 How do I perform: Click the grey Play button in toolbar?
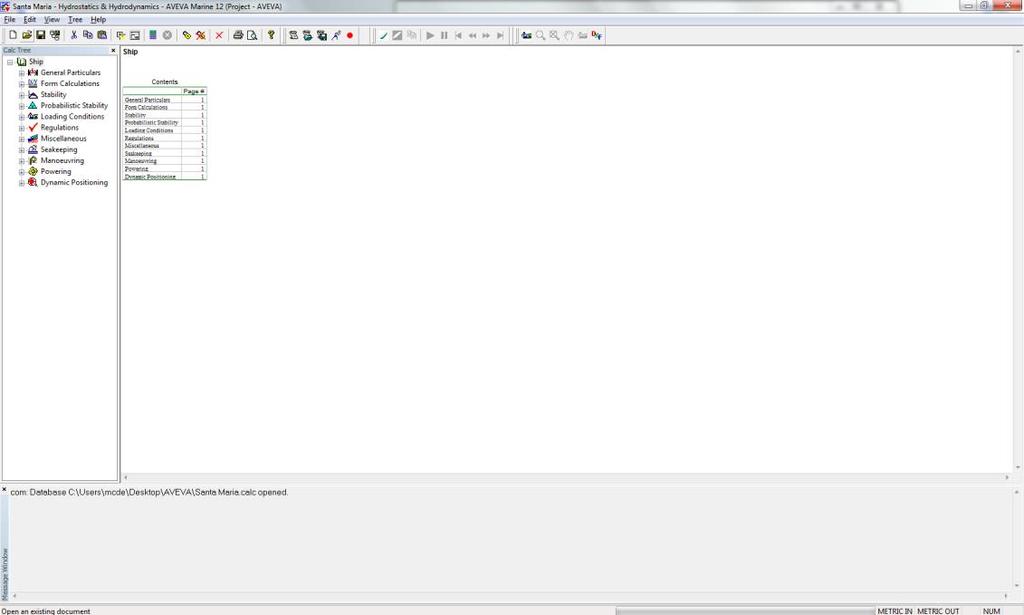430,35
